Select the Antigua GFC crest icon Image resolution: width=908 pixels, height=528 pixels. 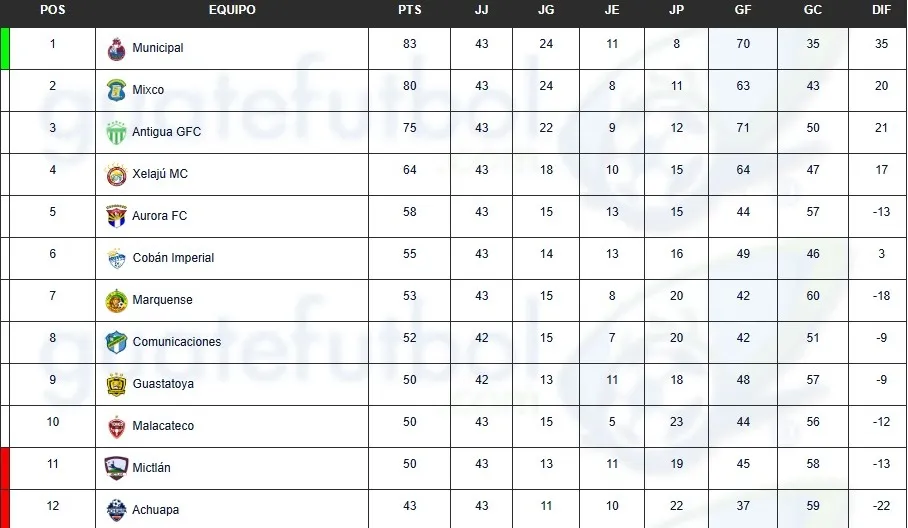(x=117, y=132)
